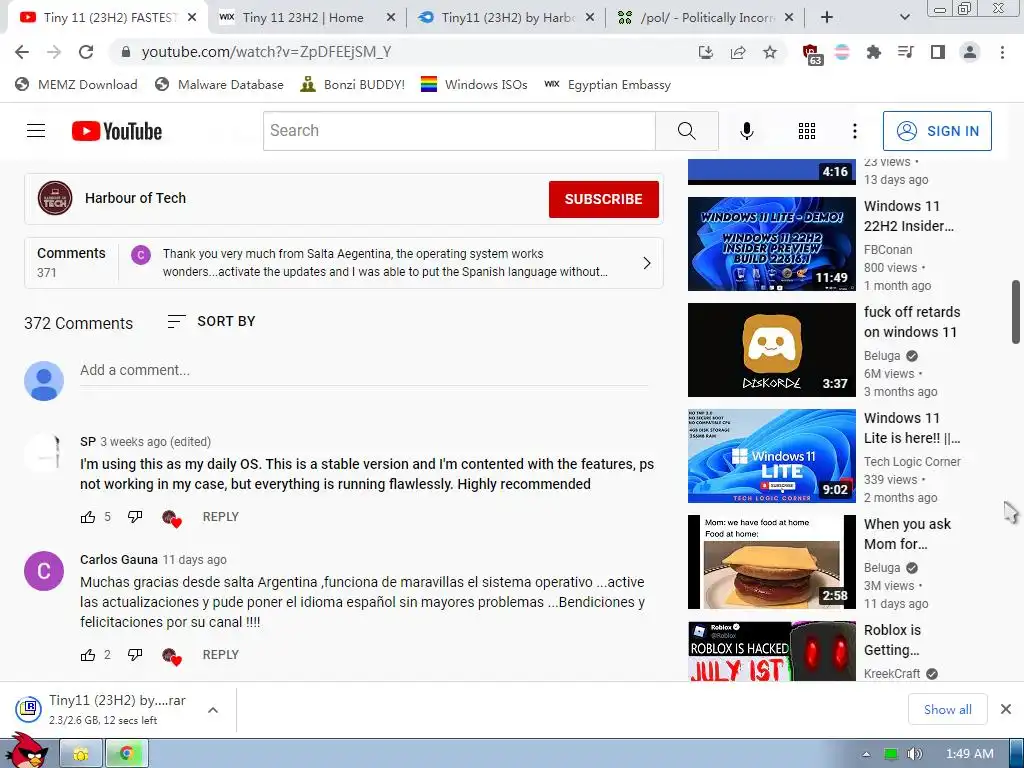Open the YouTube apps grid icon
The width and height of the screenshot is (1024, 768).
tap(807, 131)
